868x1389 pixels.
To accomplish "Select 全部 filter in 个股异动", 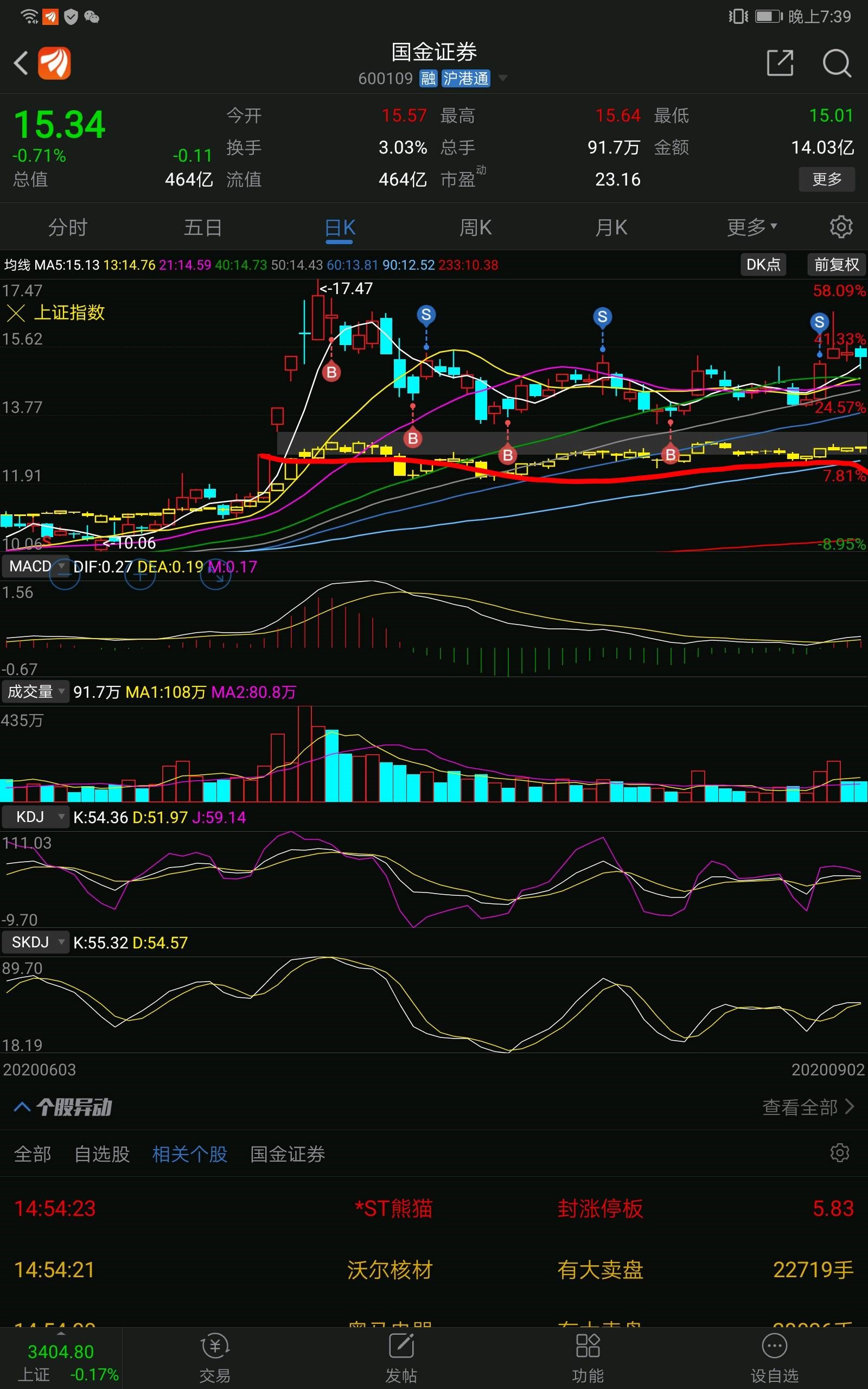I will [x=33, y=1154].
